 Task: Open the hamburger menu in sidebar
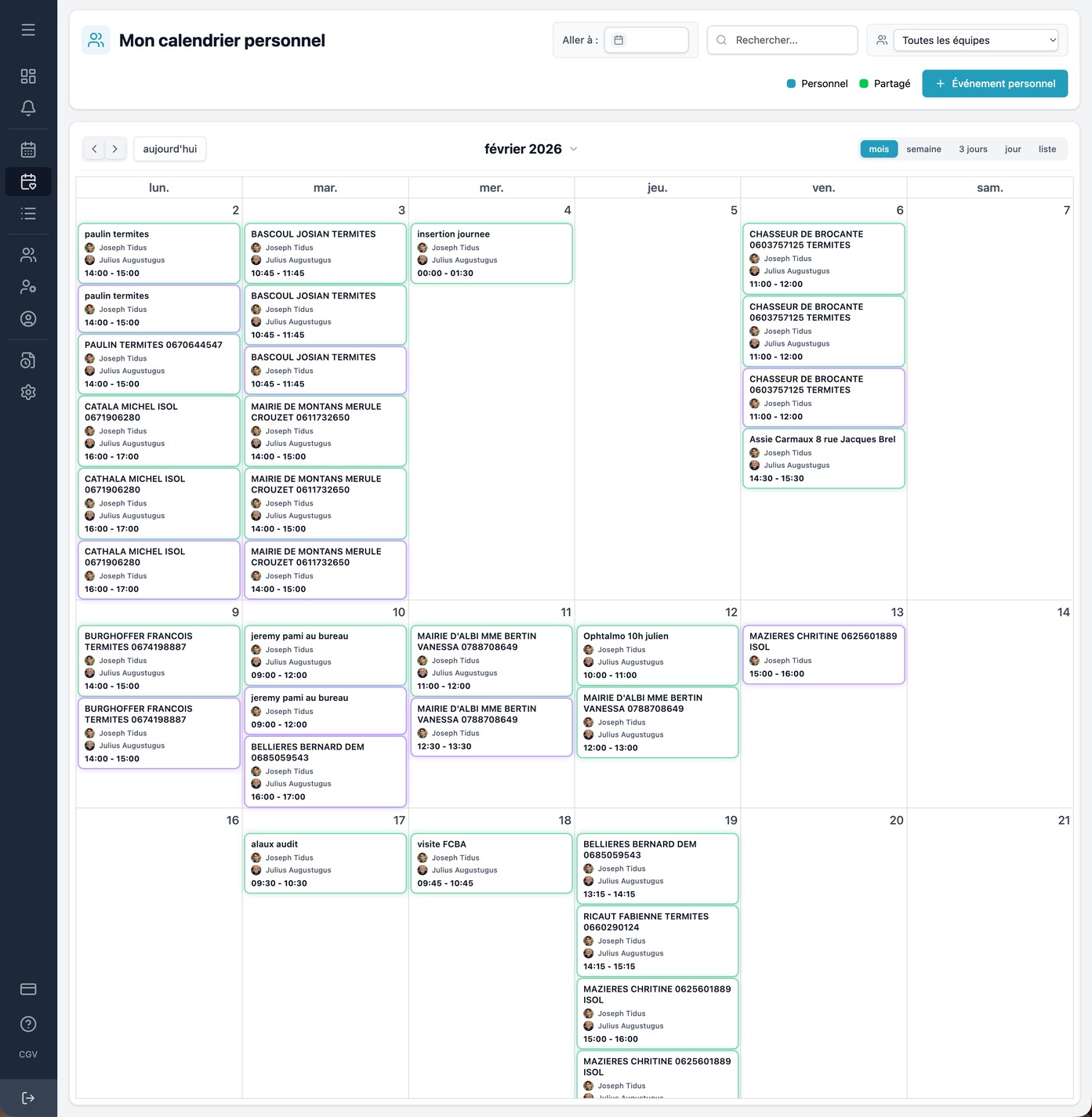28,30
